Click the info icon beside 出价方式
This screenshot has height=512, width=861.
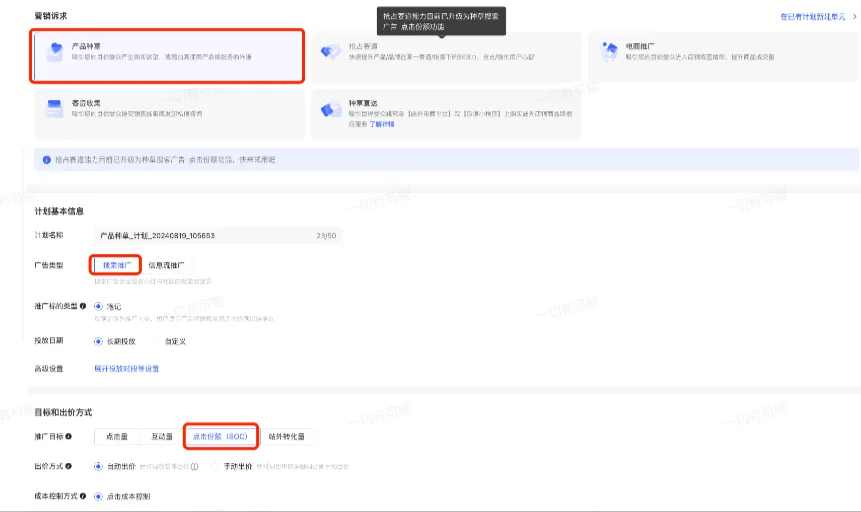(69, 466)
